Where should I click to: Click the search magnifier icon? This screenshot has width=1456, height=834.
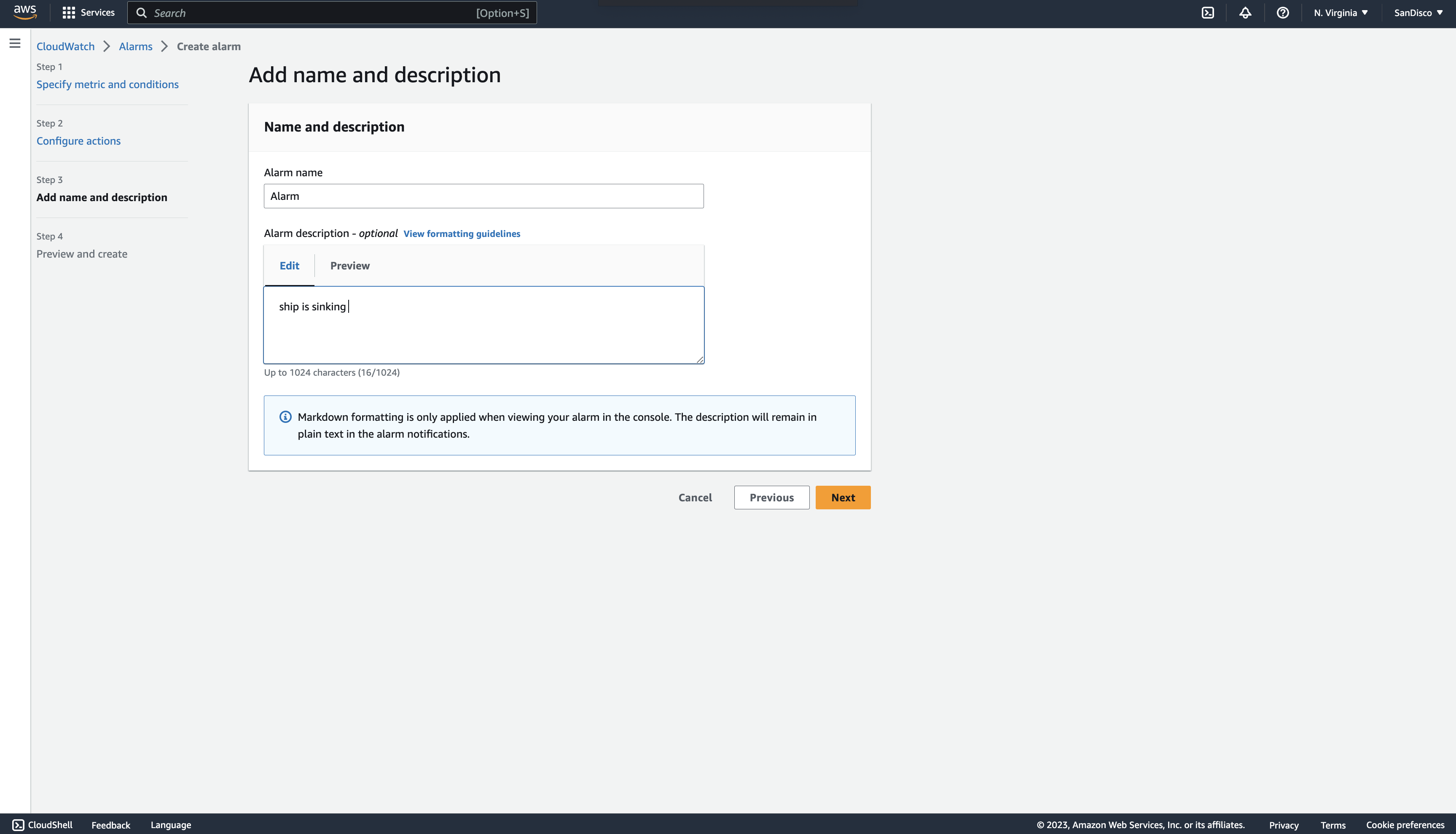click(141, 13)
